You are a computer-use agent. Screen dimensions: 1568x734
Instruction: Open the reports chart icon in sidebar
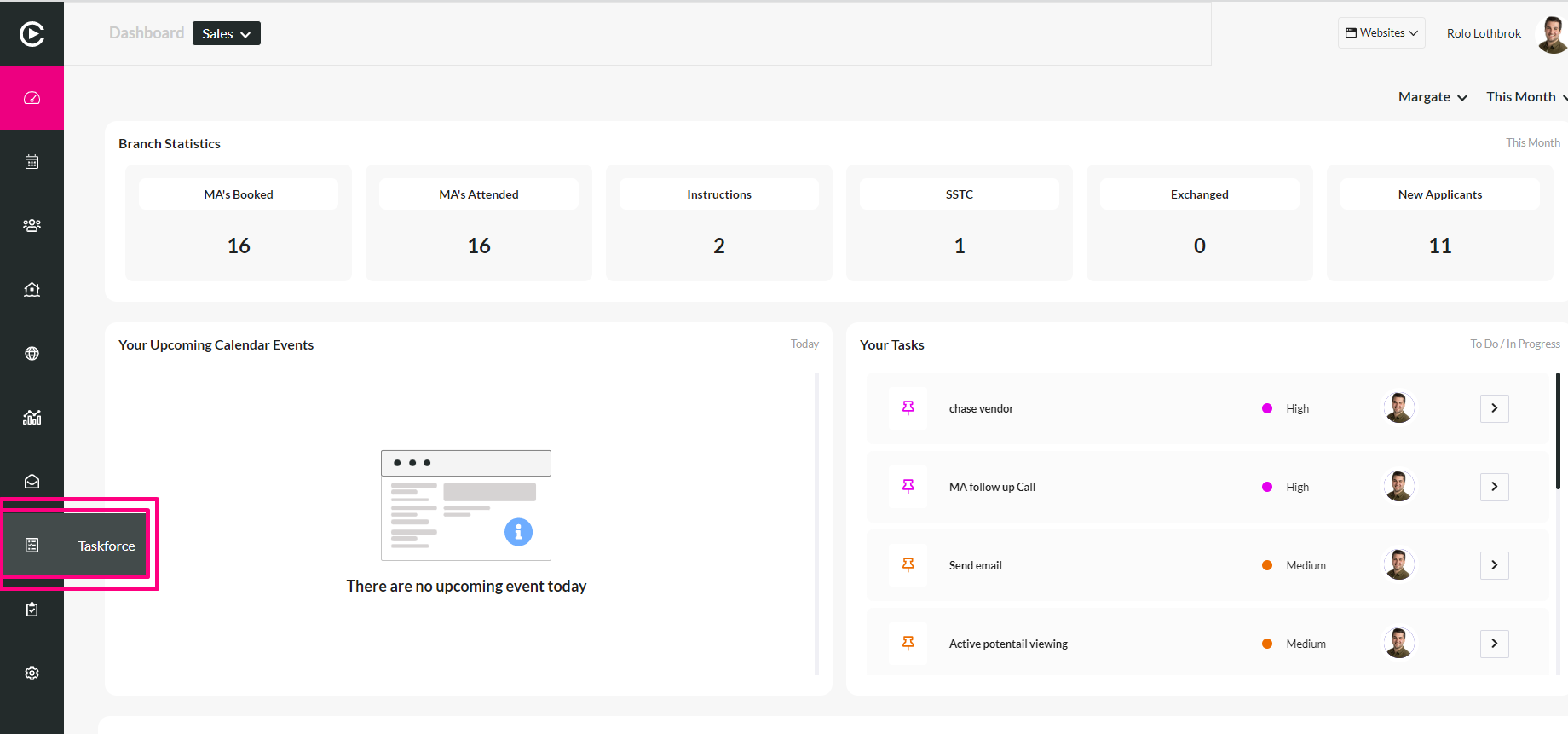(x=32, y=418)
